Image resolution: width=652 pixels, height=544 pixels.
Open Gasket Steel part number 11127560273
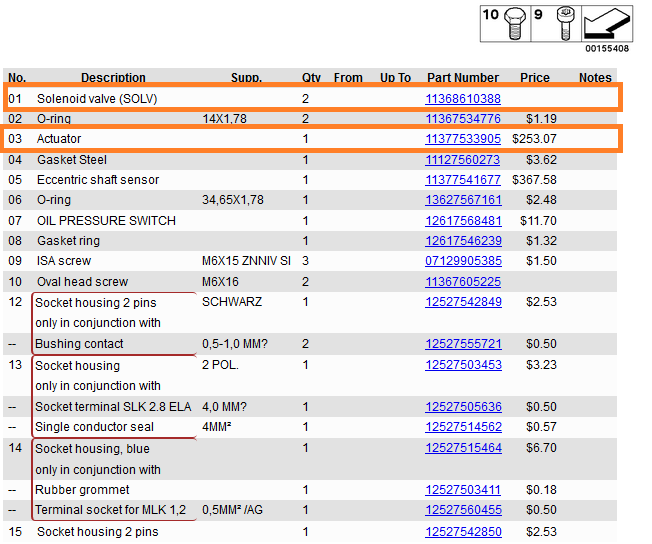point(463,160)
